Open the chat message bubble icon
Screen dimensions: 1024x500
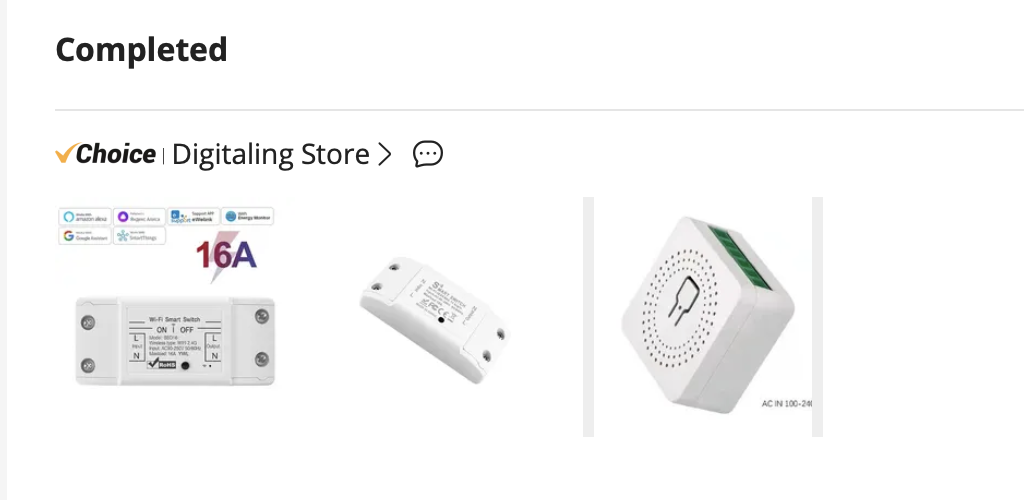pyautogui.click(x=428, y=155)
